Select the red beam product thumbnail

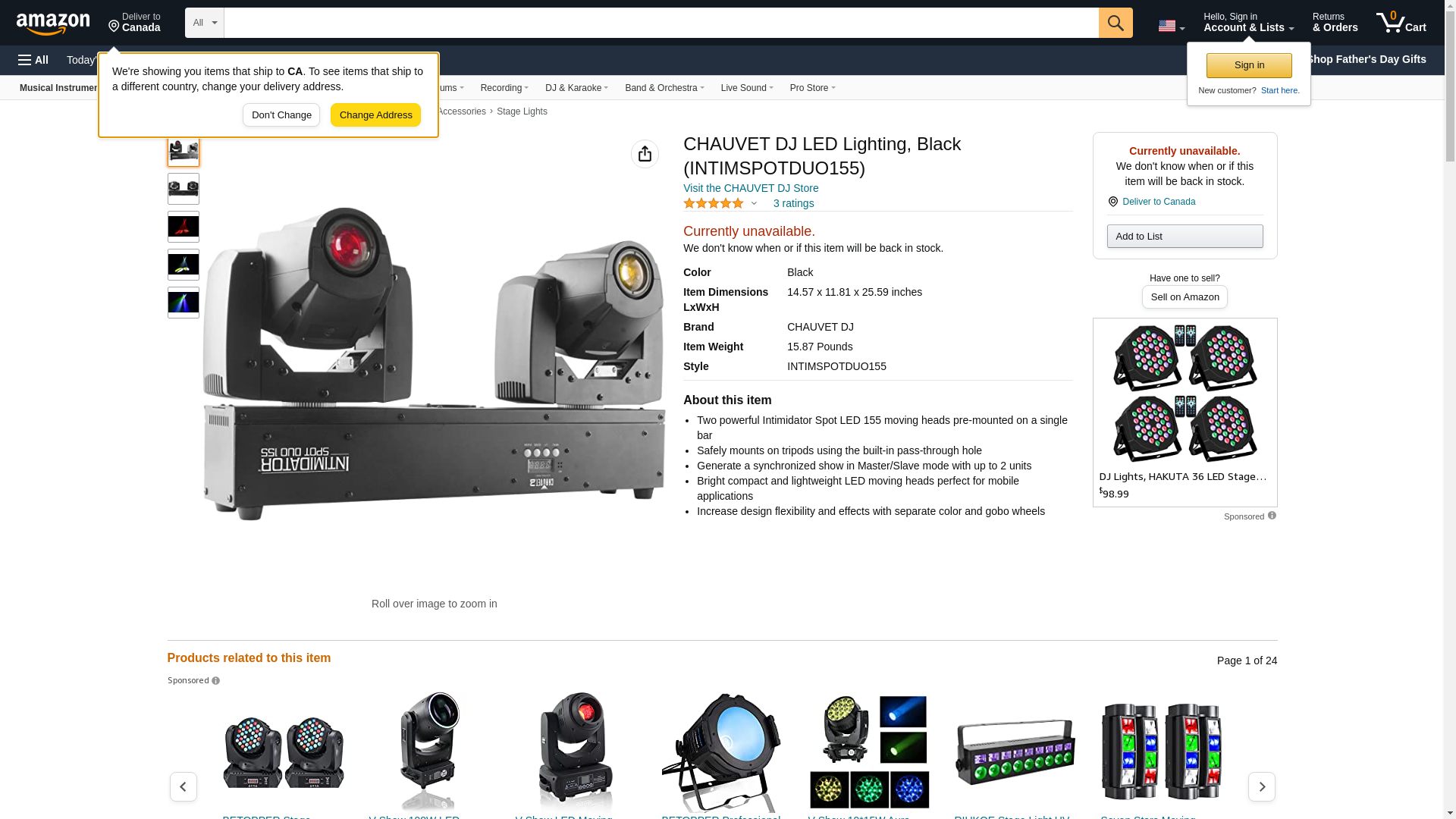click(x=183, y=227)
